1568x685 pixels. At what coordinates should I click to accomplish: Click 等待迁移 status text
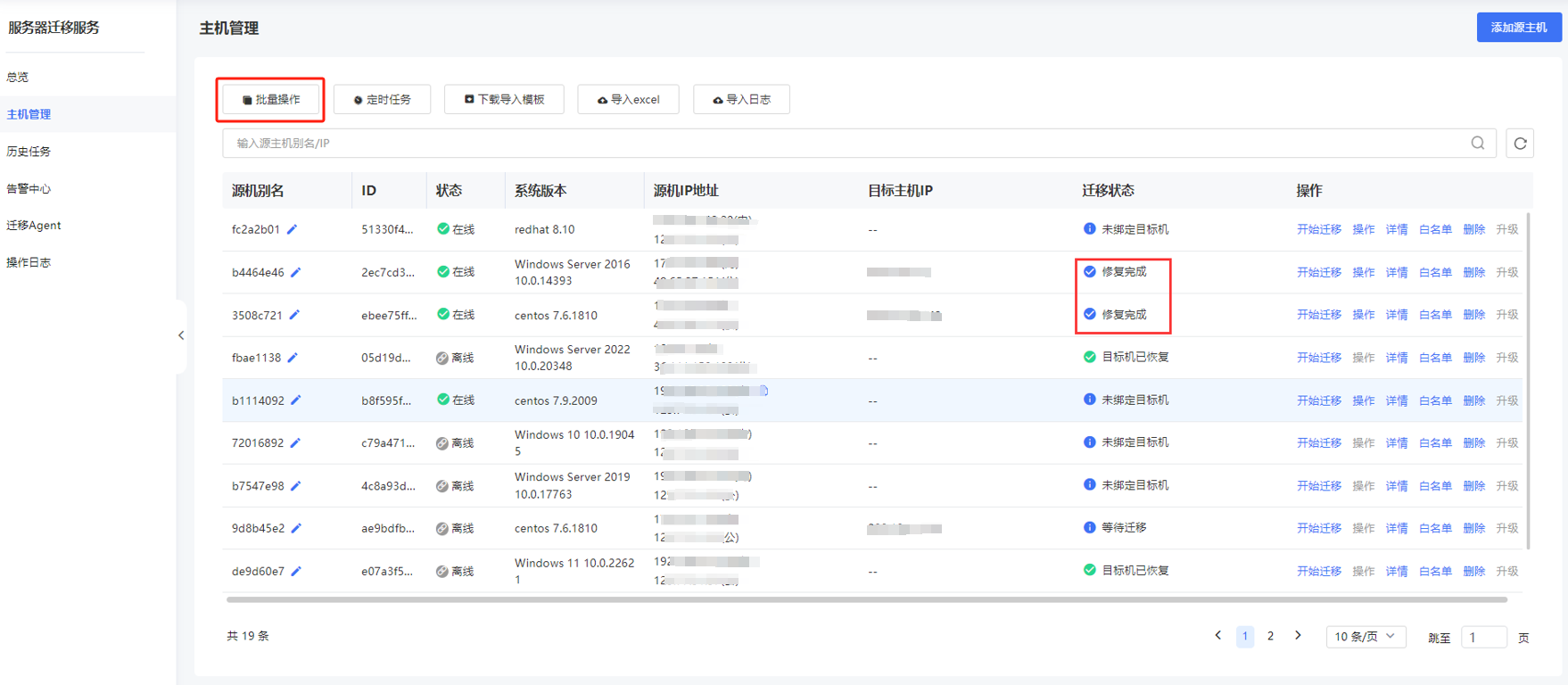coord(1124,527)
